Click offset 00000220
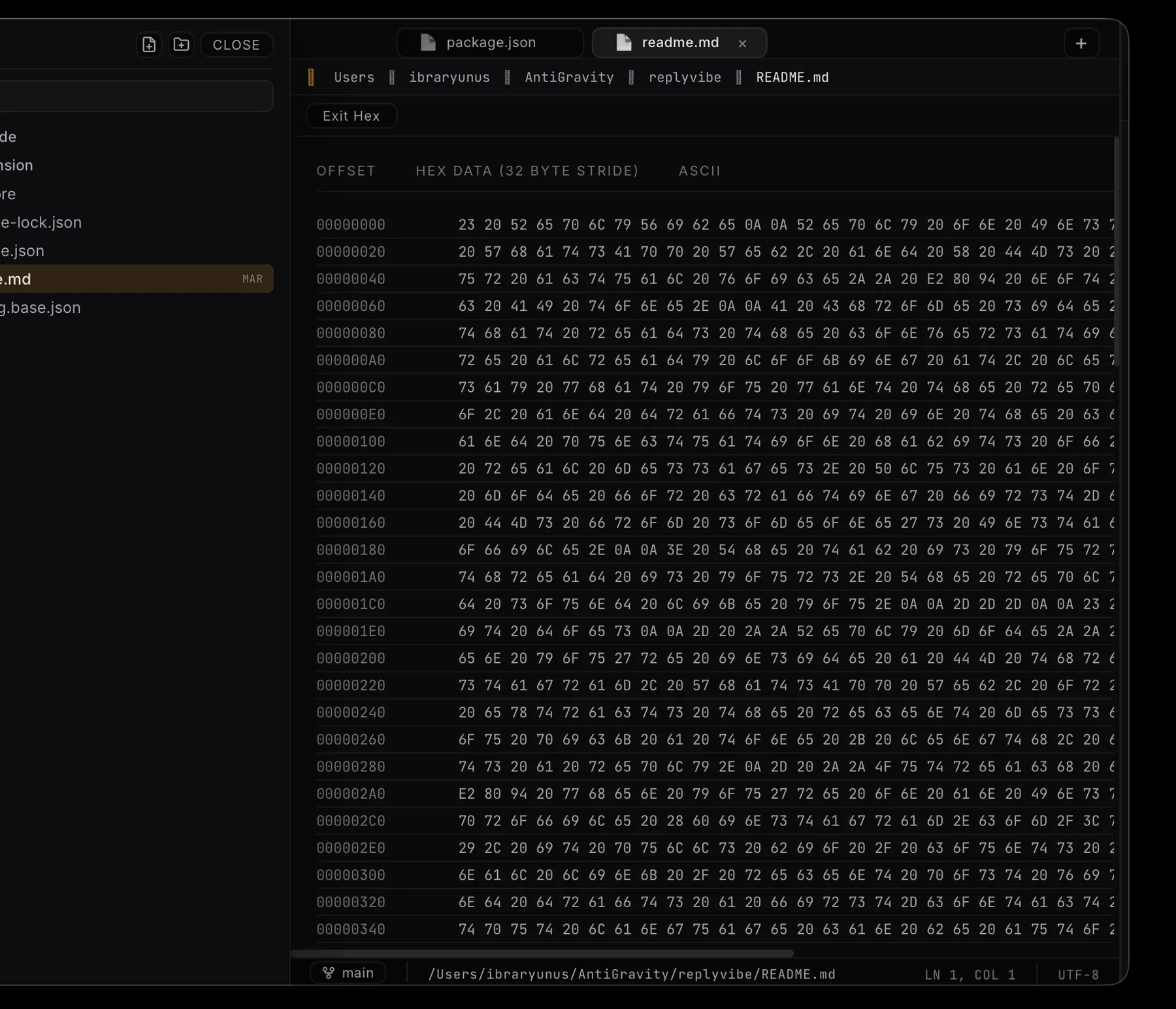1176x1009 pixels. (351, 685)
